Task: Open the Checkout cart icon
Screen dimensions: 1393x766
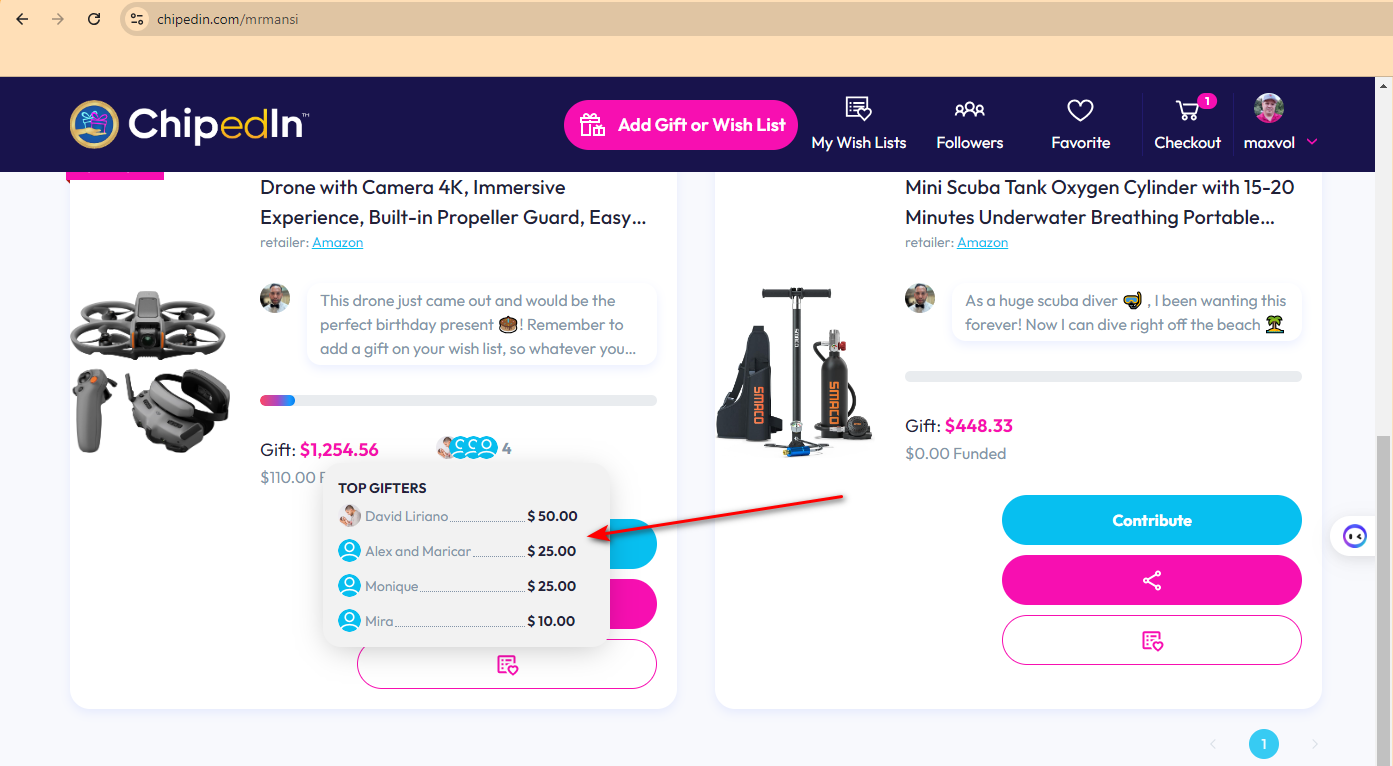Action: click(x=1187, y=110)
